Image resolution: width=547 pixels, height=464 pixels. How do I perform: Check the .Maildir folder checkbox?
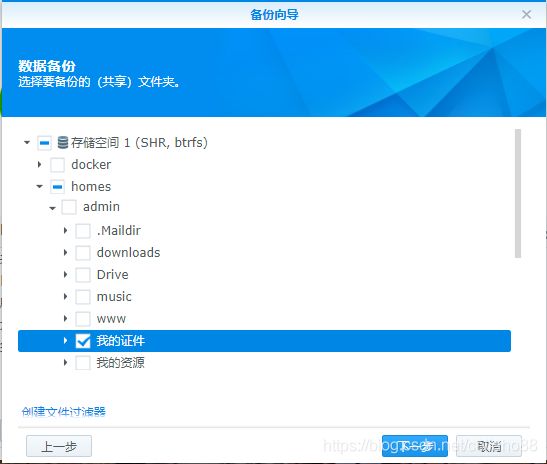tap(83, 231)
